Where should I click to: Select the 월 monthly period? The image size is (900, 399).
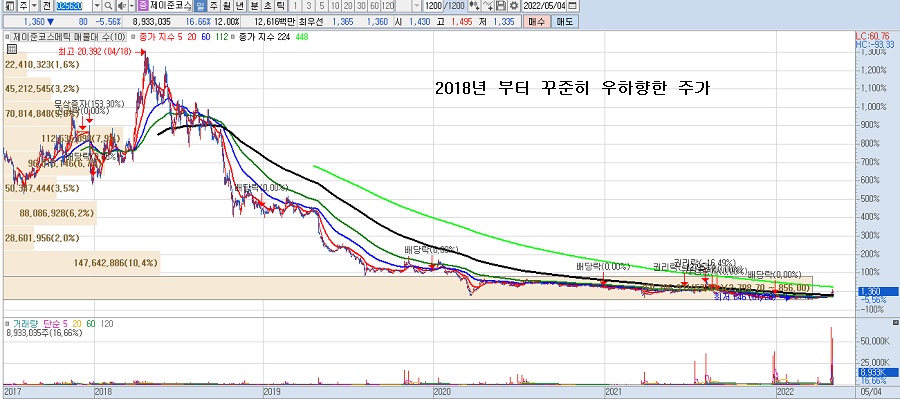(x=227, y=6)
